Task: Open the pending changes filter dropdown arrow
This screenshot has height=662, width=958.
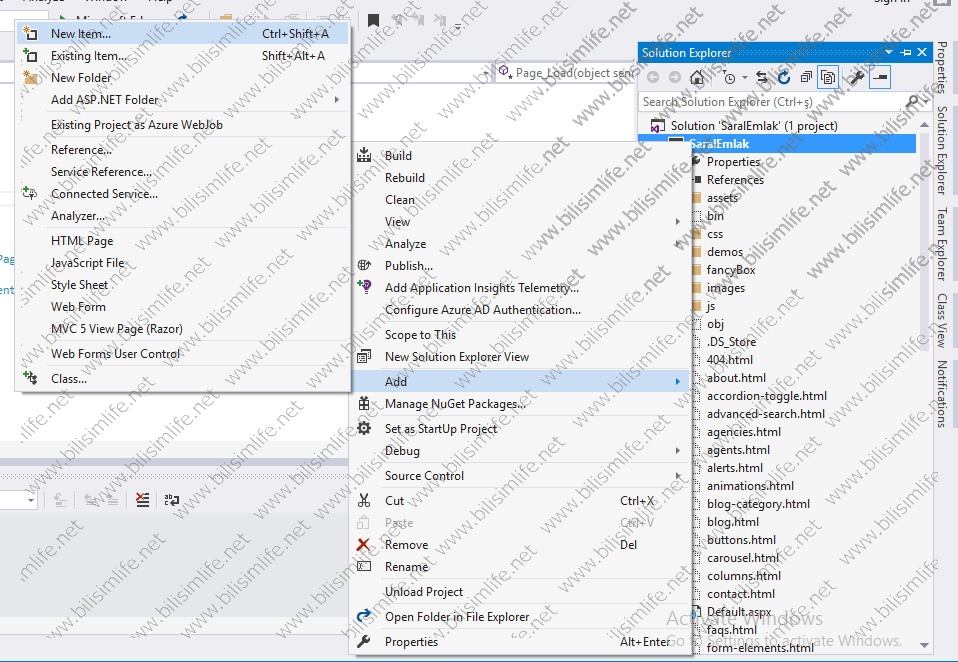Action: 744,78
